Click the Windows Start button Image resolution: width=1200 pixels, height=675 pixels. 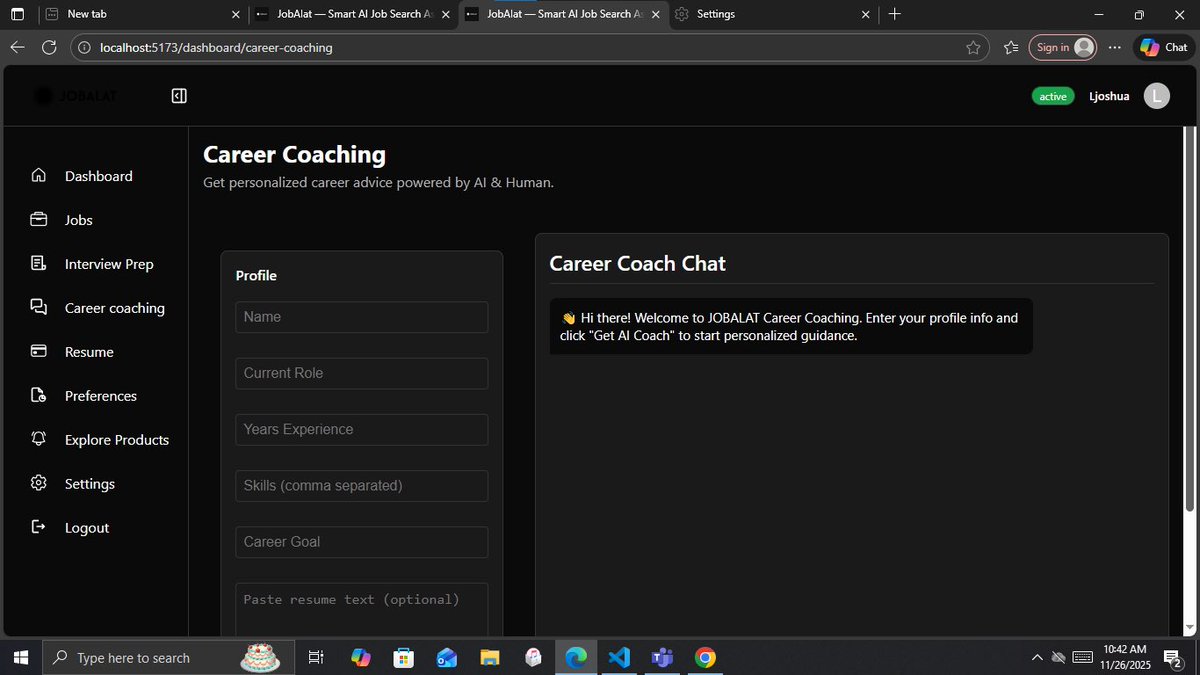pyautogui.click(x=20, y=657)
